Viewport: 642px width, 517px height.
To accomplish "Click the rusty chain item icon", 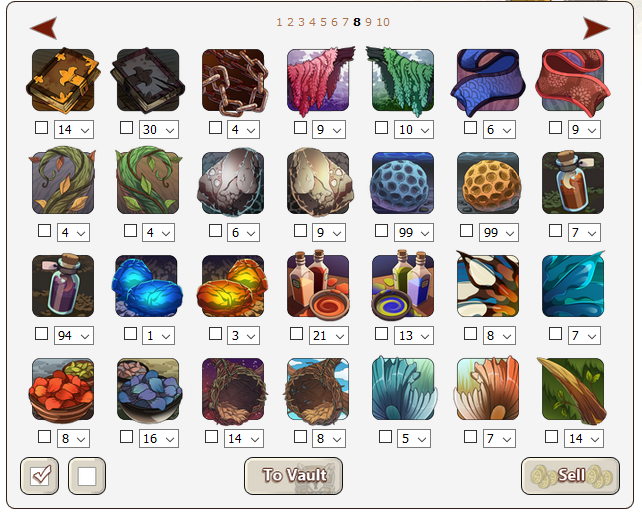I will tap(234, 81).
